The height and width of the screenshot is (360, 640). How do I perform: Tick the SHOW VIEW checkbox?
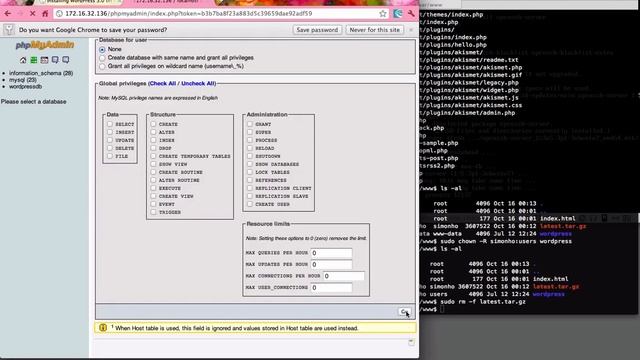153,164
